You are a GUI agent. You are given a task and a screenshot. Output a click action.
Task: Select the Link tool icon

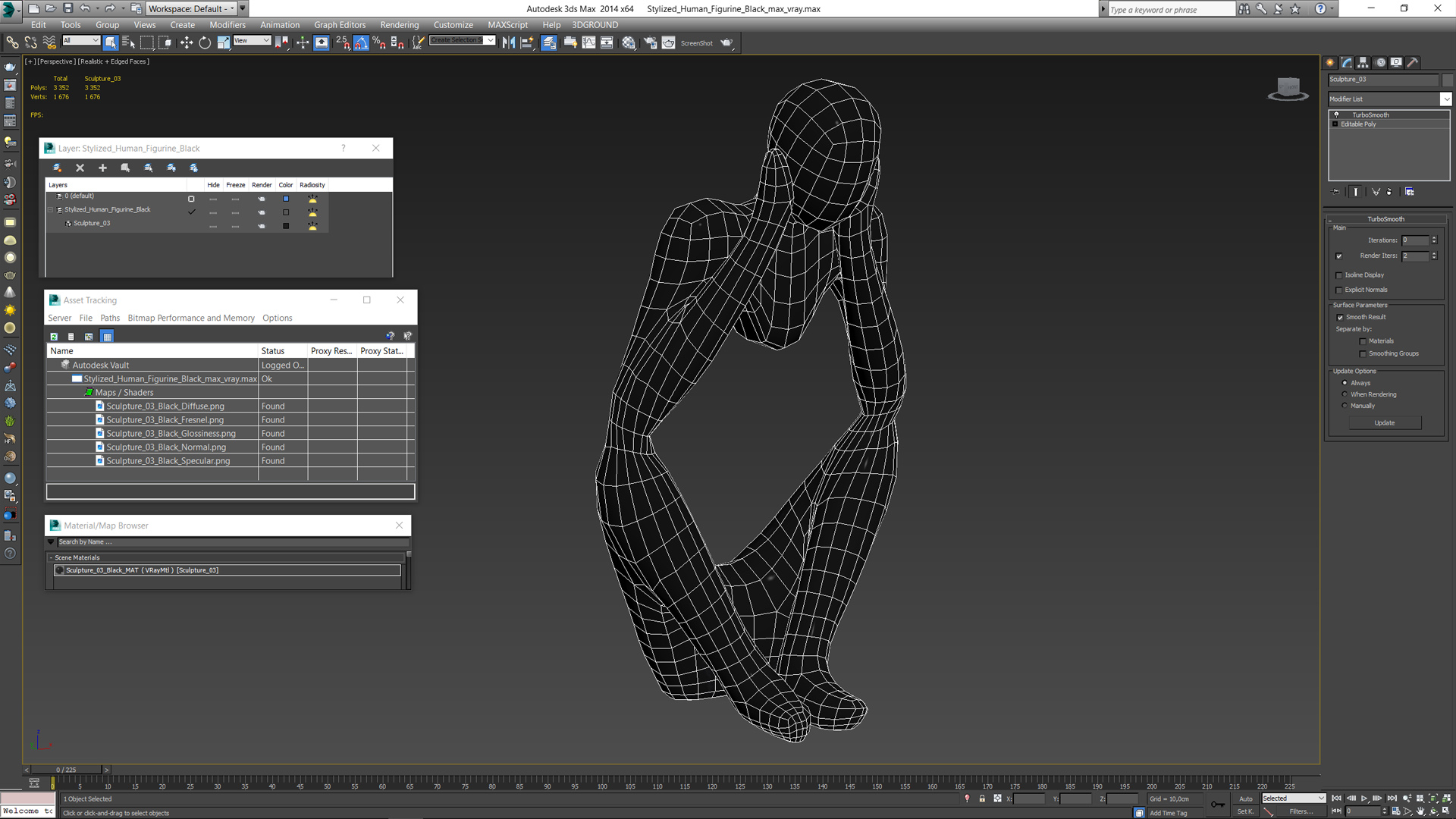tap(13, 42)
